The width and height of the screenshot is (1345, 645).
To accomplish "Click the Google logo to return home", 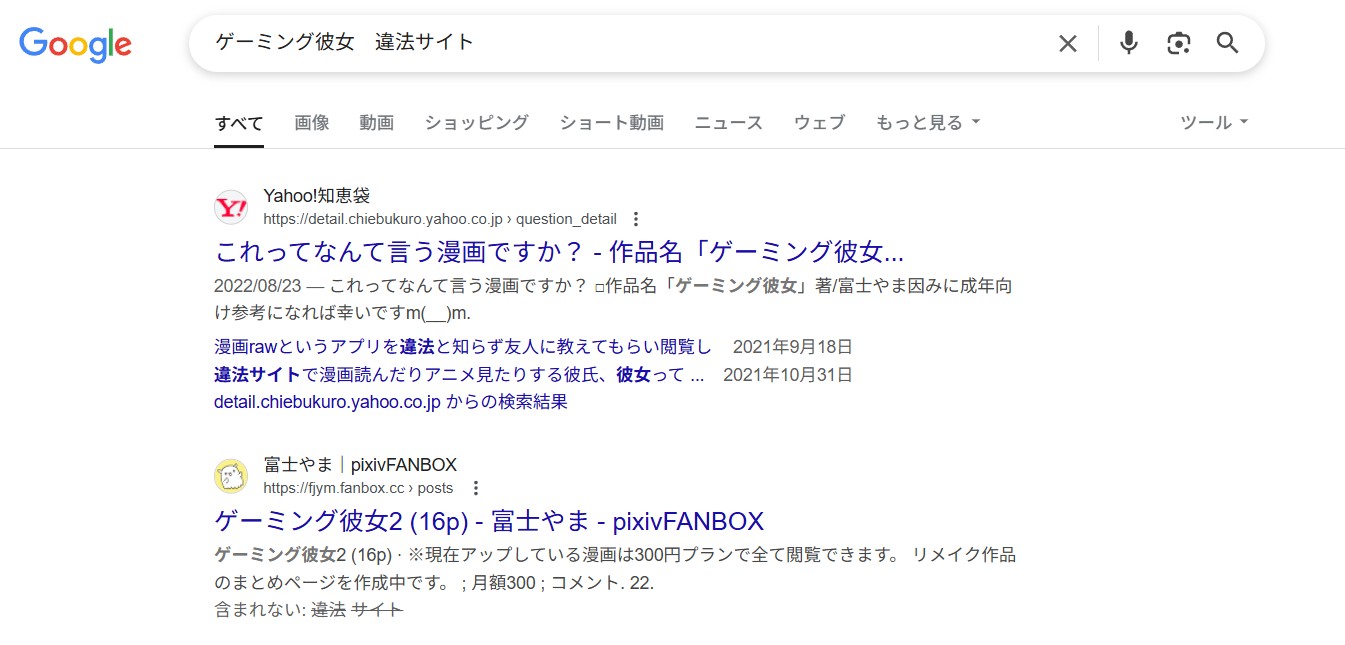I will tap(75, 43).
